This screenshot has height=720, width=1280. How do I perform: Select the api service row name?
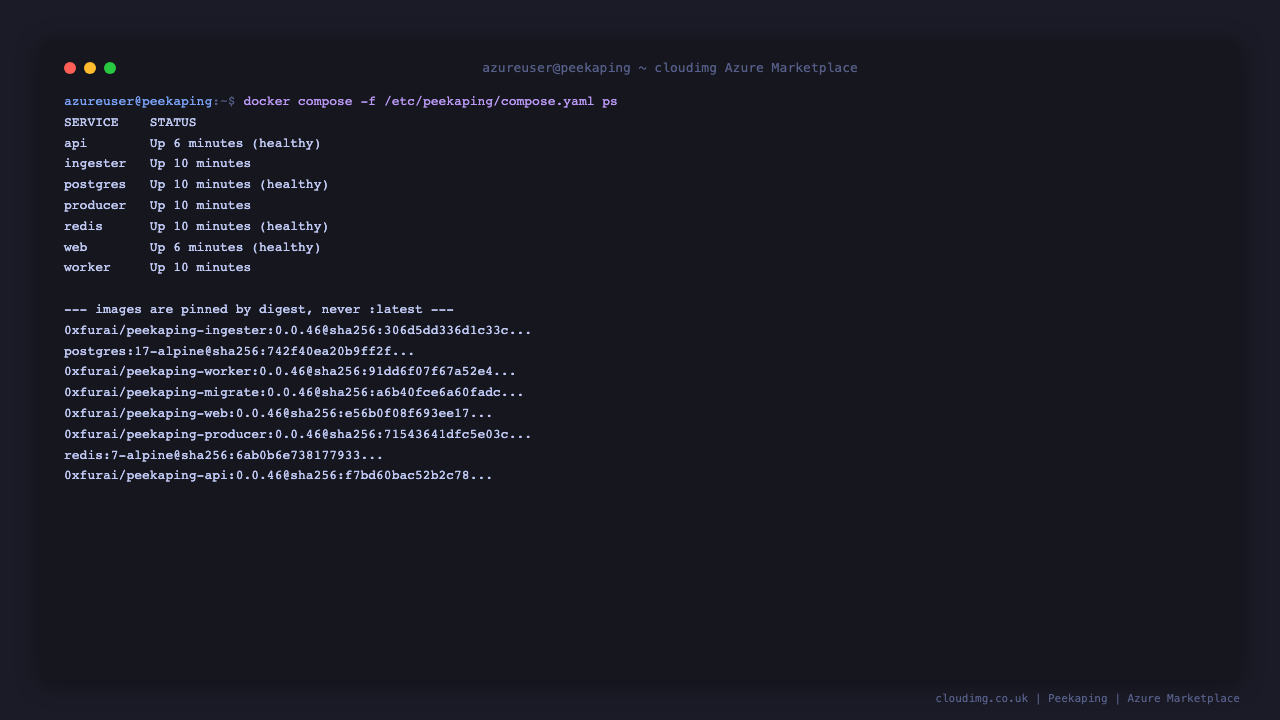(76, 143)
